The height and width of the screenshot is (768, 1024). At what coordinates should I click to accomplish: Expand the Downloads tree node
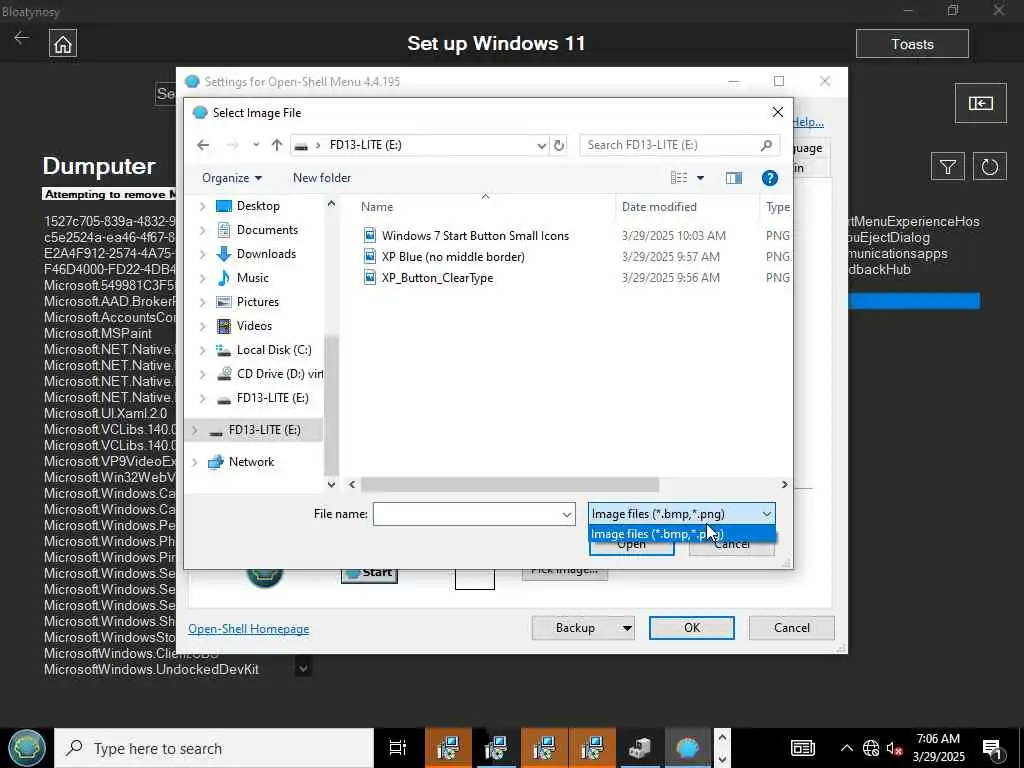pyautogui.click(x=202, y=254)
